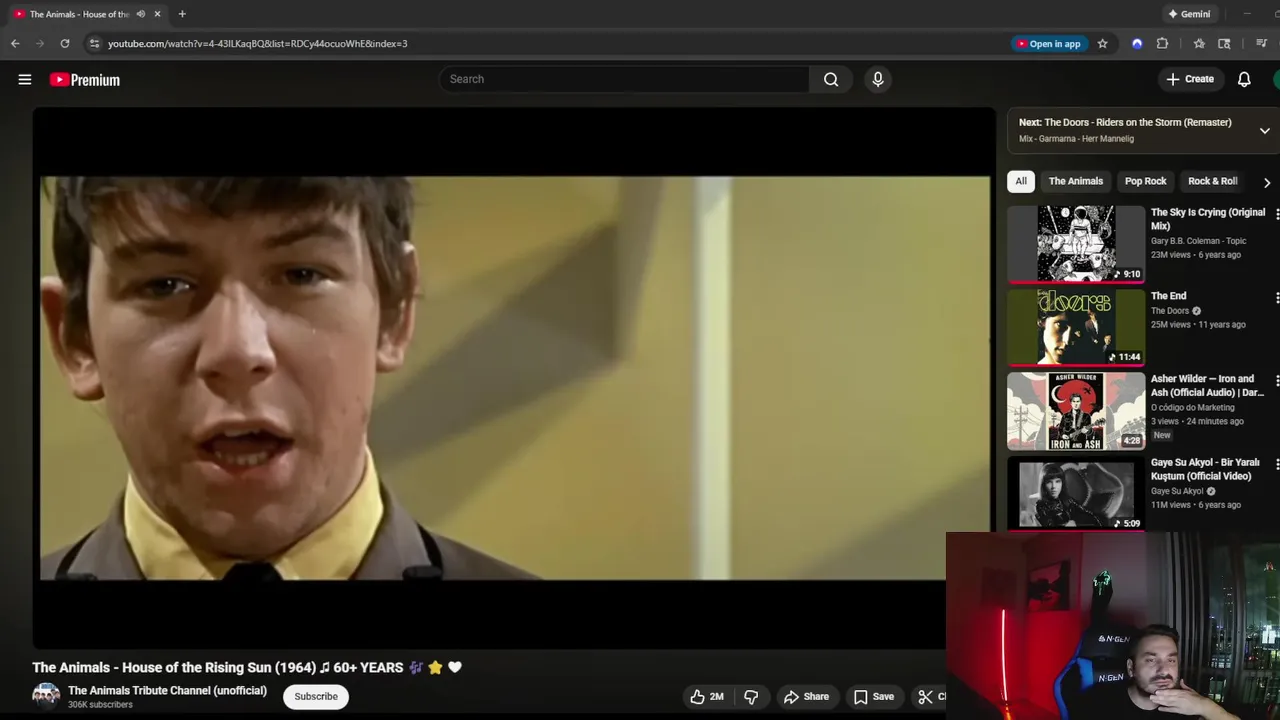
Task: Share the video
Action: [x=806, y=697]
